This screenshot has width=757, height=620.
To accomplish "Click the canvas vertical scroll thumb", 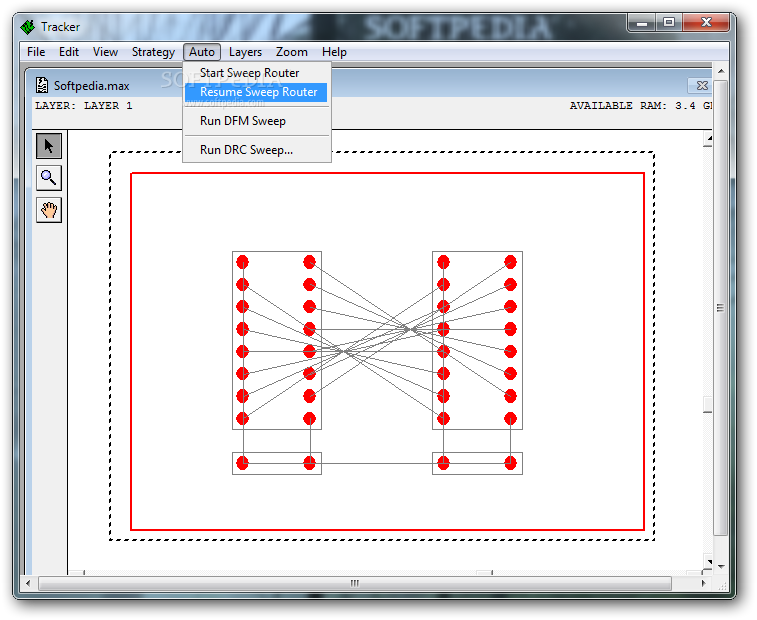I will (708, 405).
